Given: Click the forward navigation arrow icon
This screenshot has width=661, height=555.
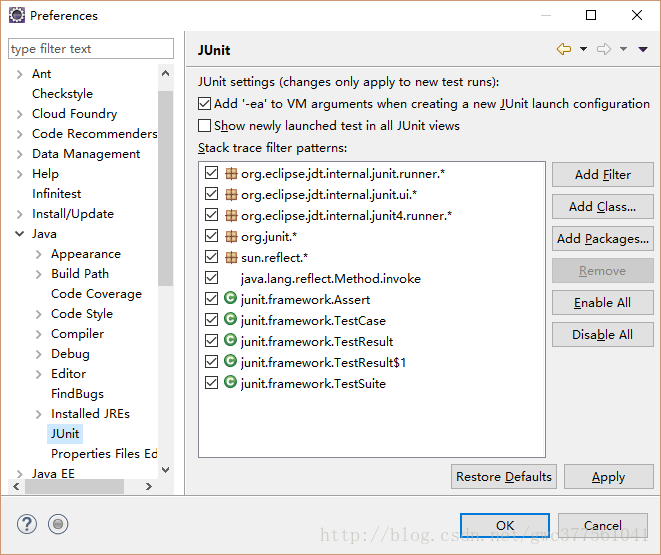Looking at the screenshot, I should coord(604,49).
